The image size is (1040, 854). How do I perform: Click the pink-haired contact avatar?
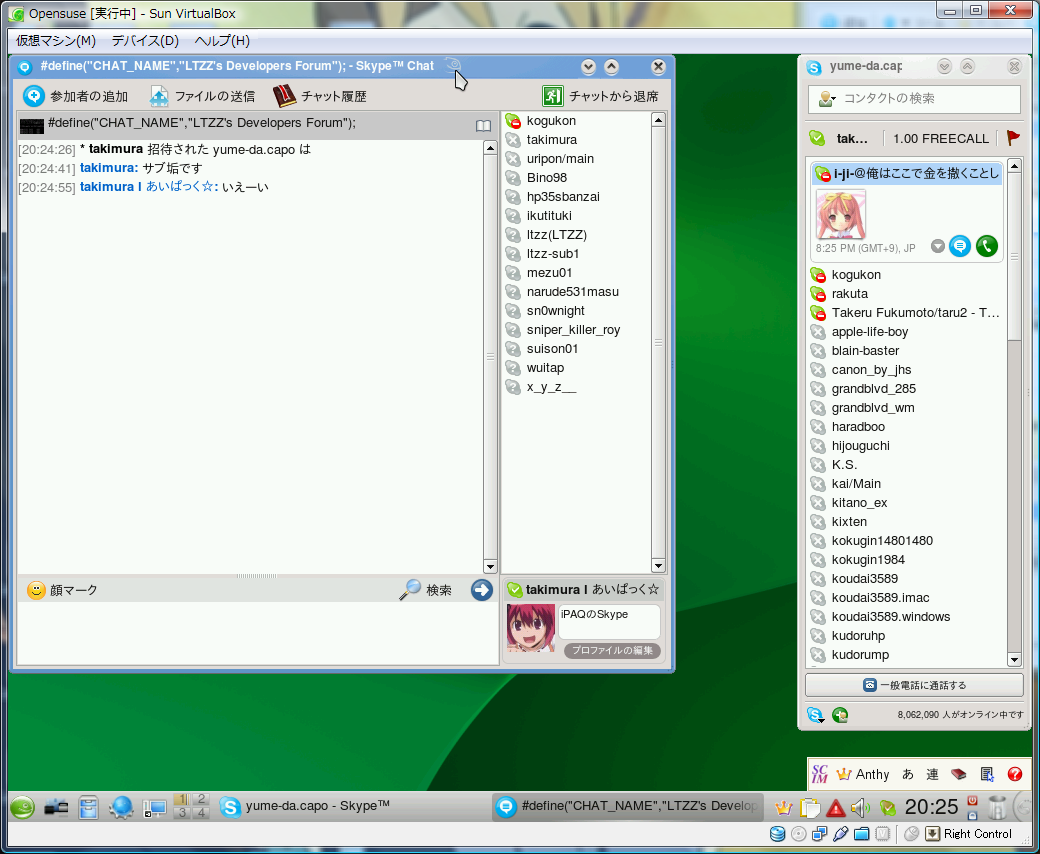tap(841, 215)
